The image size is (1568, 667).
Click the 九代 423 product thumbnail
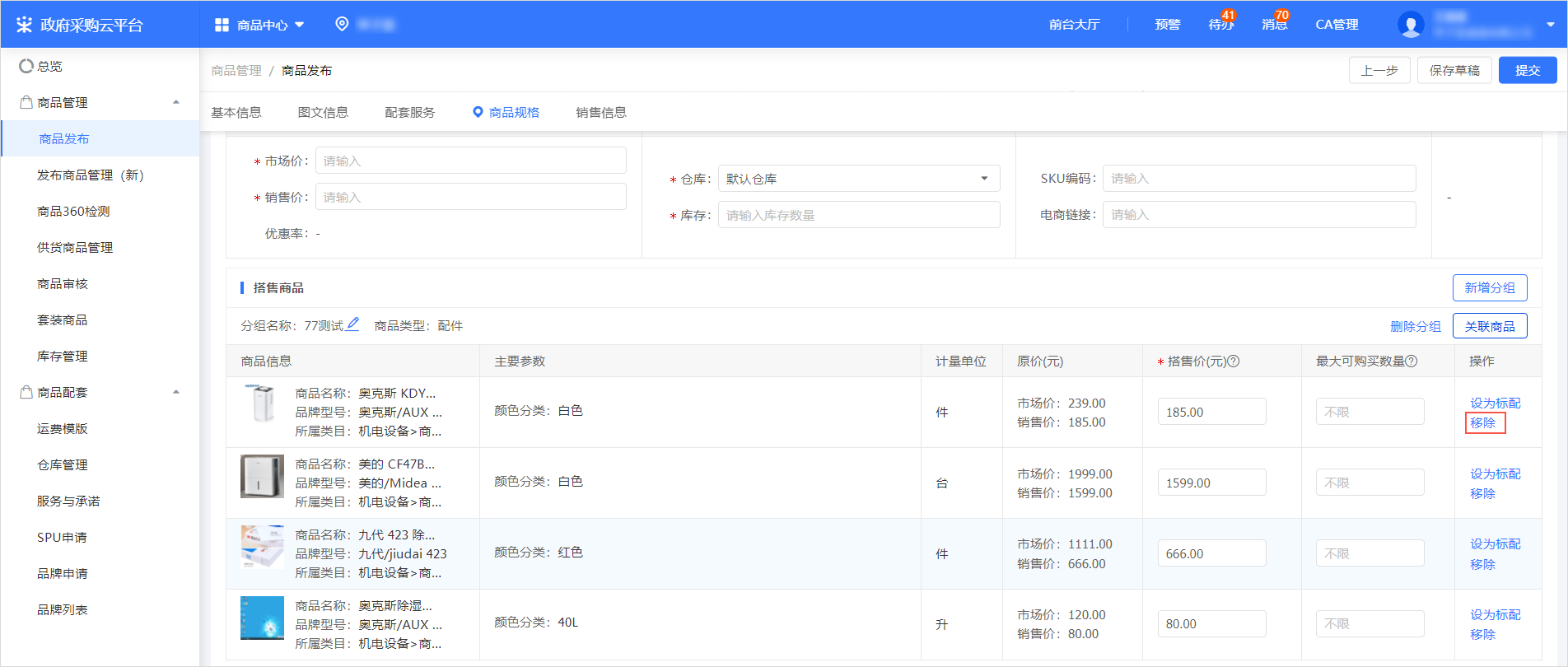(x=262, y=547)
